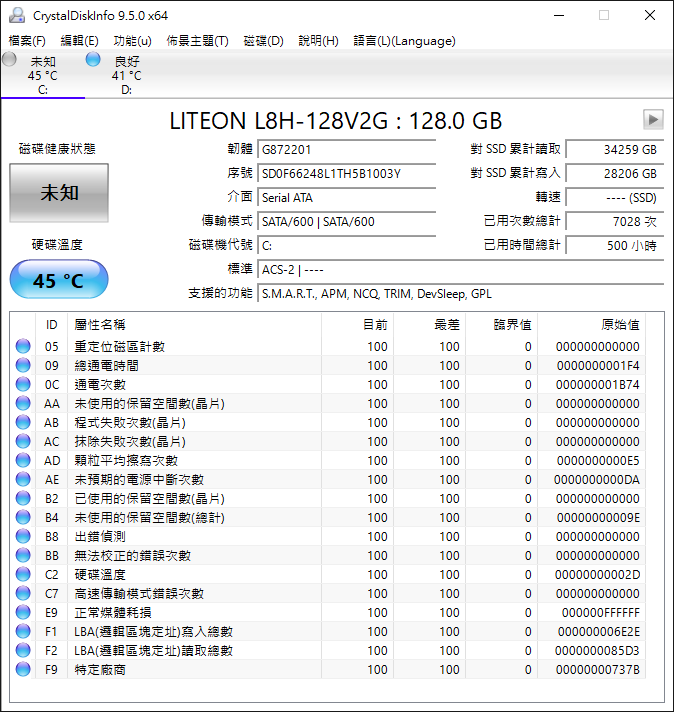This screenshot has width=674, height=712.
Task: Click the blue status icon for ID AB
Action: [23, 422]
